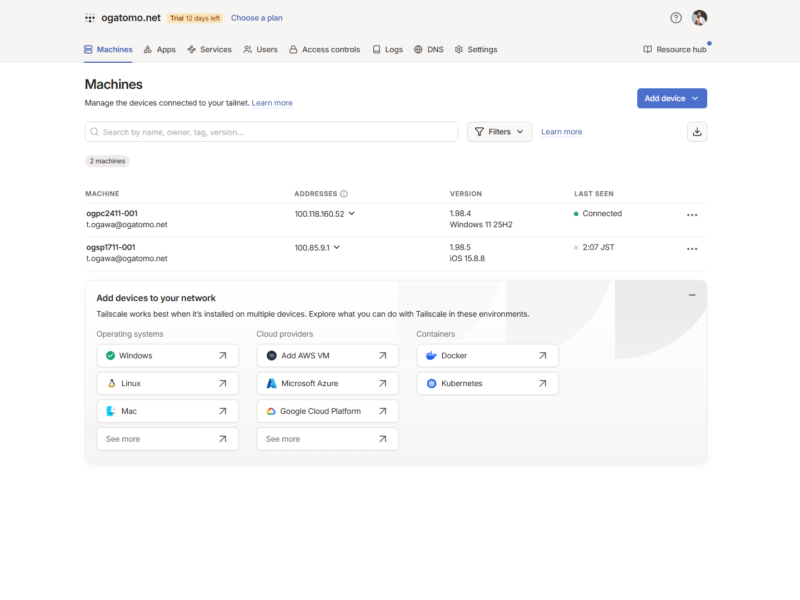Switch to the Users tab

(260, 49)
